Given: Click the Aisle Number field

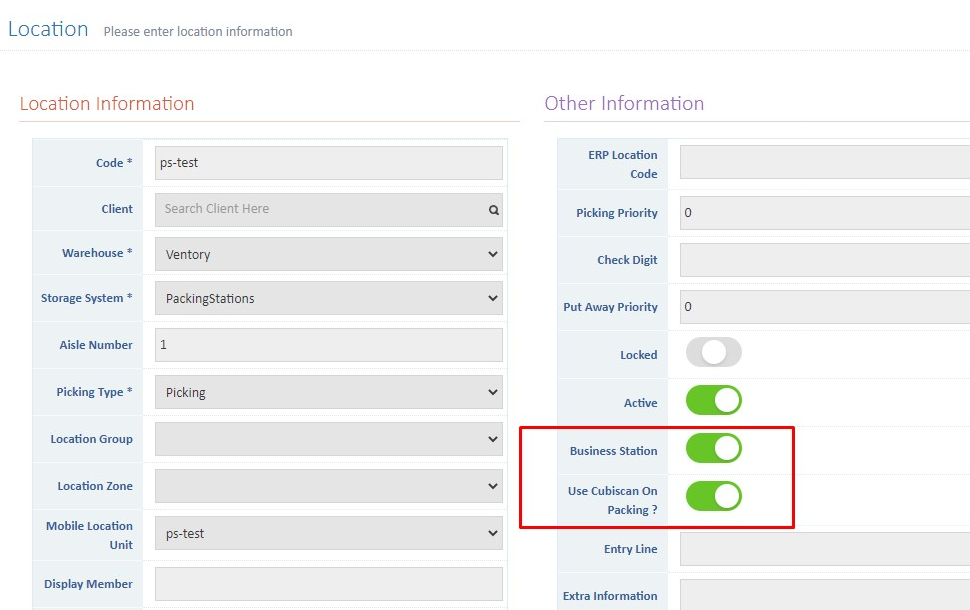Looking at the screenshot, I should pos(328,345).
